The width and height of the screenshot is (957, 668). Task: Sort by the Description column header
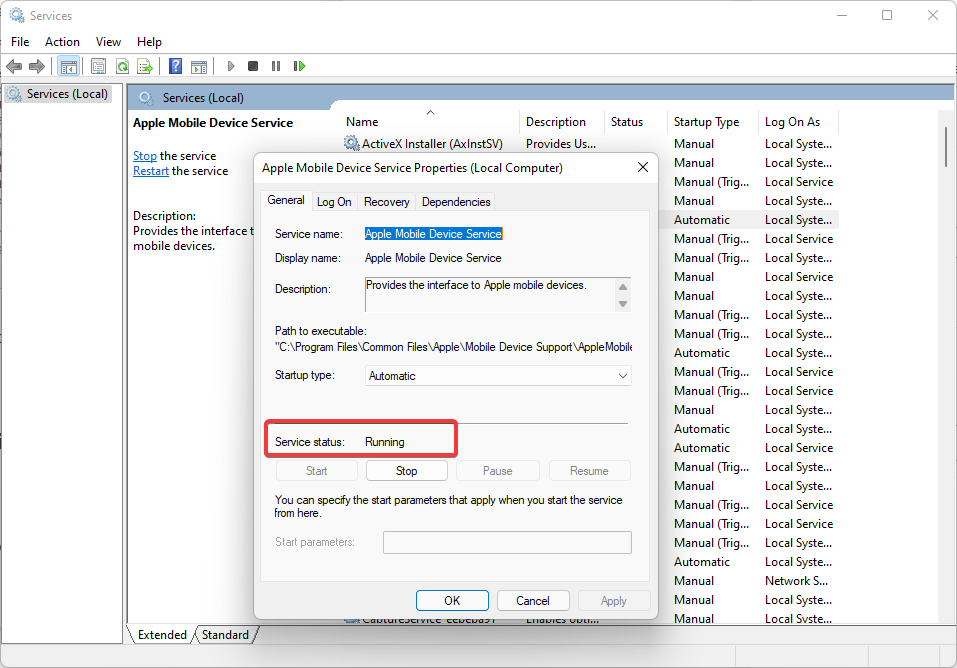coord(562,122)
